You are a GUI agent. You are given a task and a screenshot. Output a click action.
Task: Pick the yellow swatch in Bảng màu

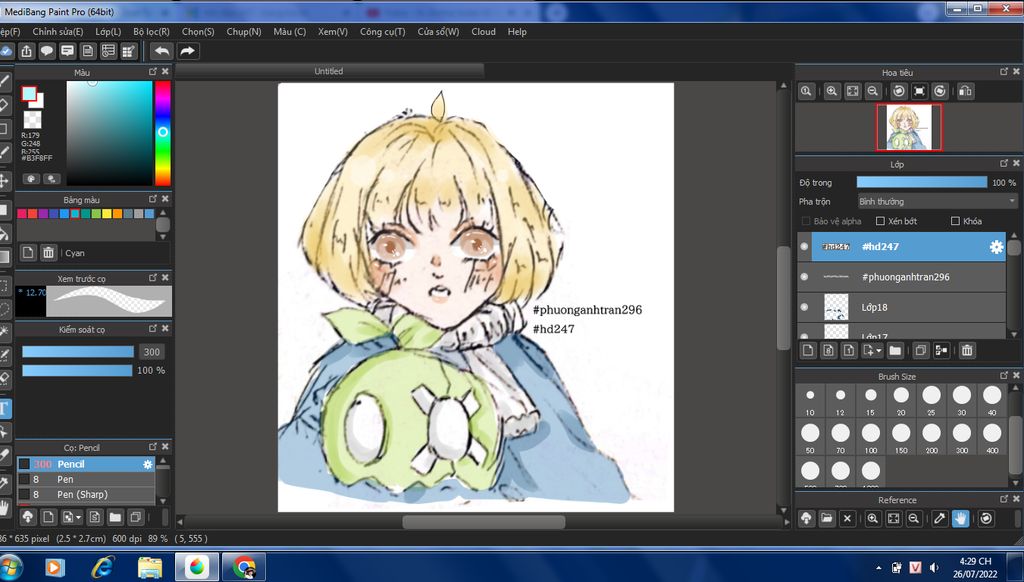107,214
